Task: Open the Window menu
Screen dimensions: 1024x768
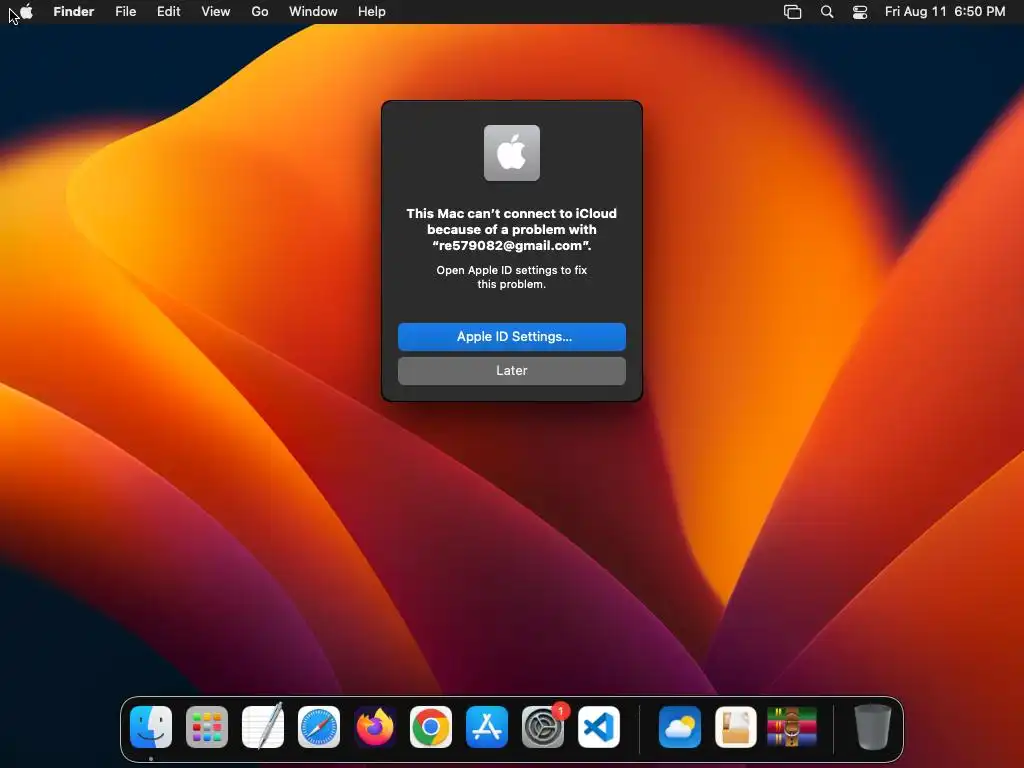Action: [x=313, y=12]
